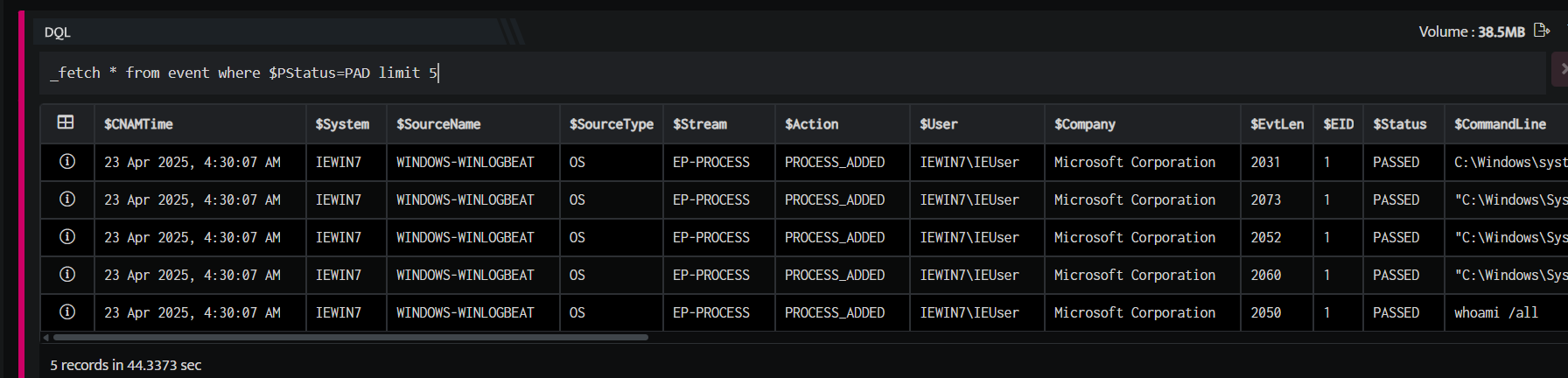Click the scrollbar left arrow
Viewport: 1568px width, 378px height.
[x=45, y=337]
